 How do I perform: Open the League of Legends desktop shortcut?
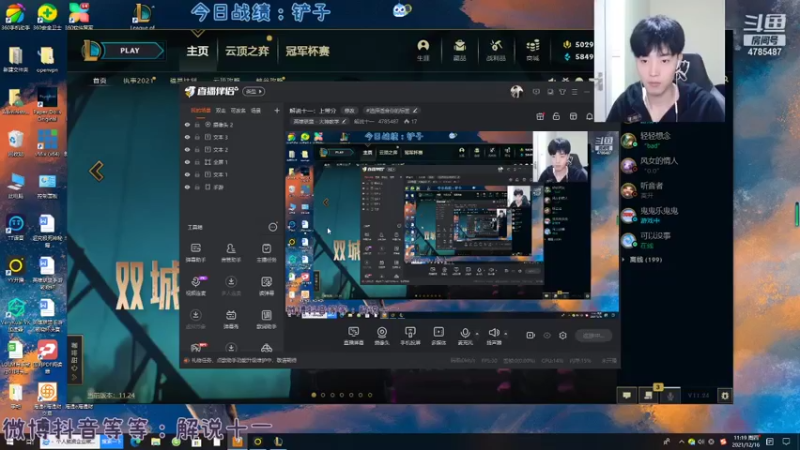[142, 16]
